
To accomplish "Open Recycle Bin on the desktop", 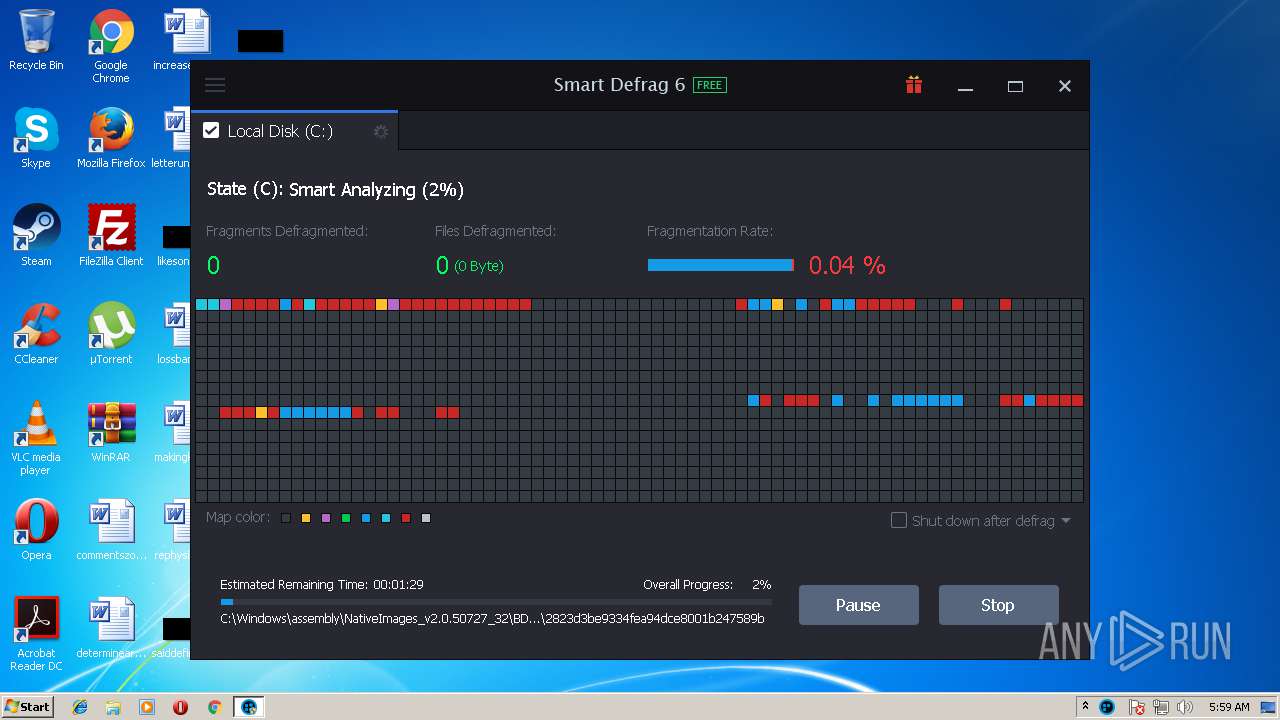I will coord(36,41).
